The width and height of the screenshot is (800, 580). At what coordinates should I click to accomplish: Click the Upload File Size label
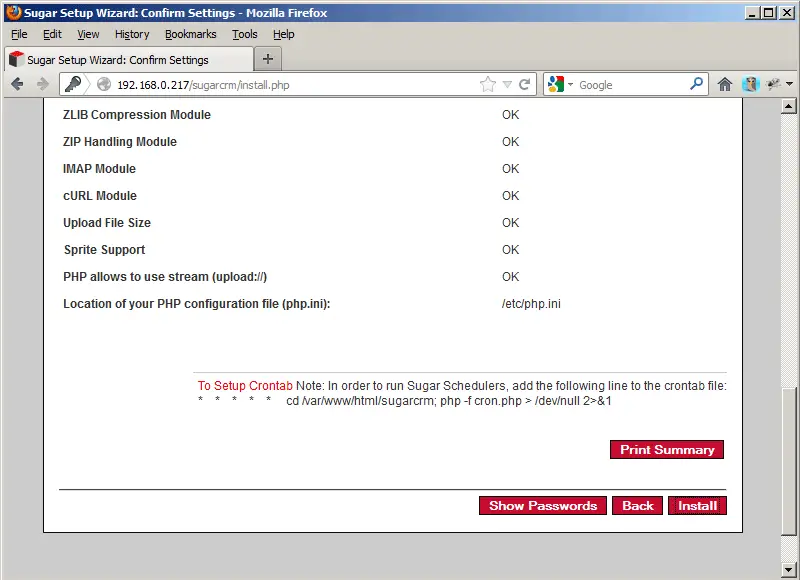click(x=107, y=223)
